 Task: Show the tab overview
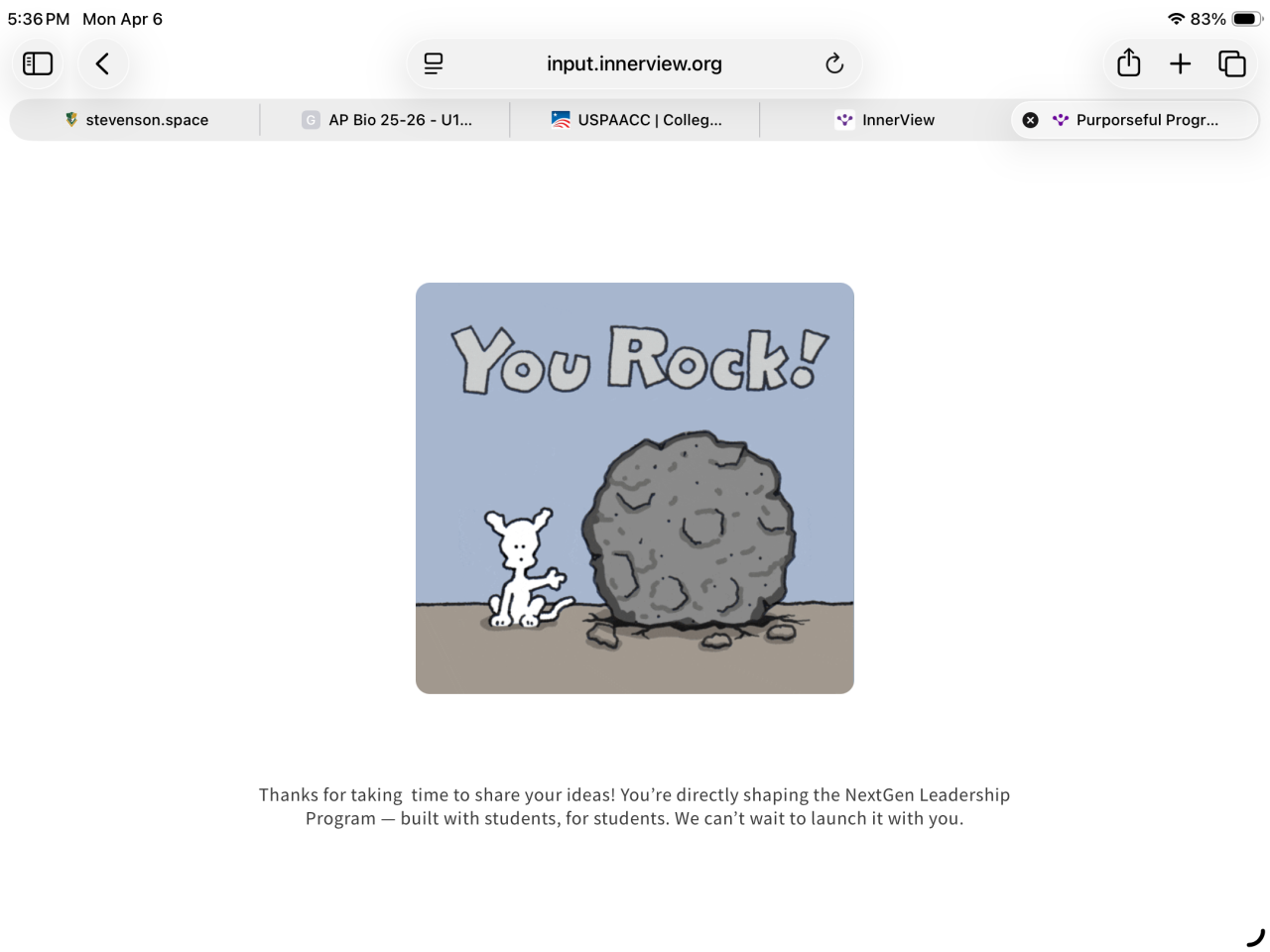tap(1232, 63)
